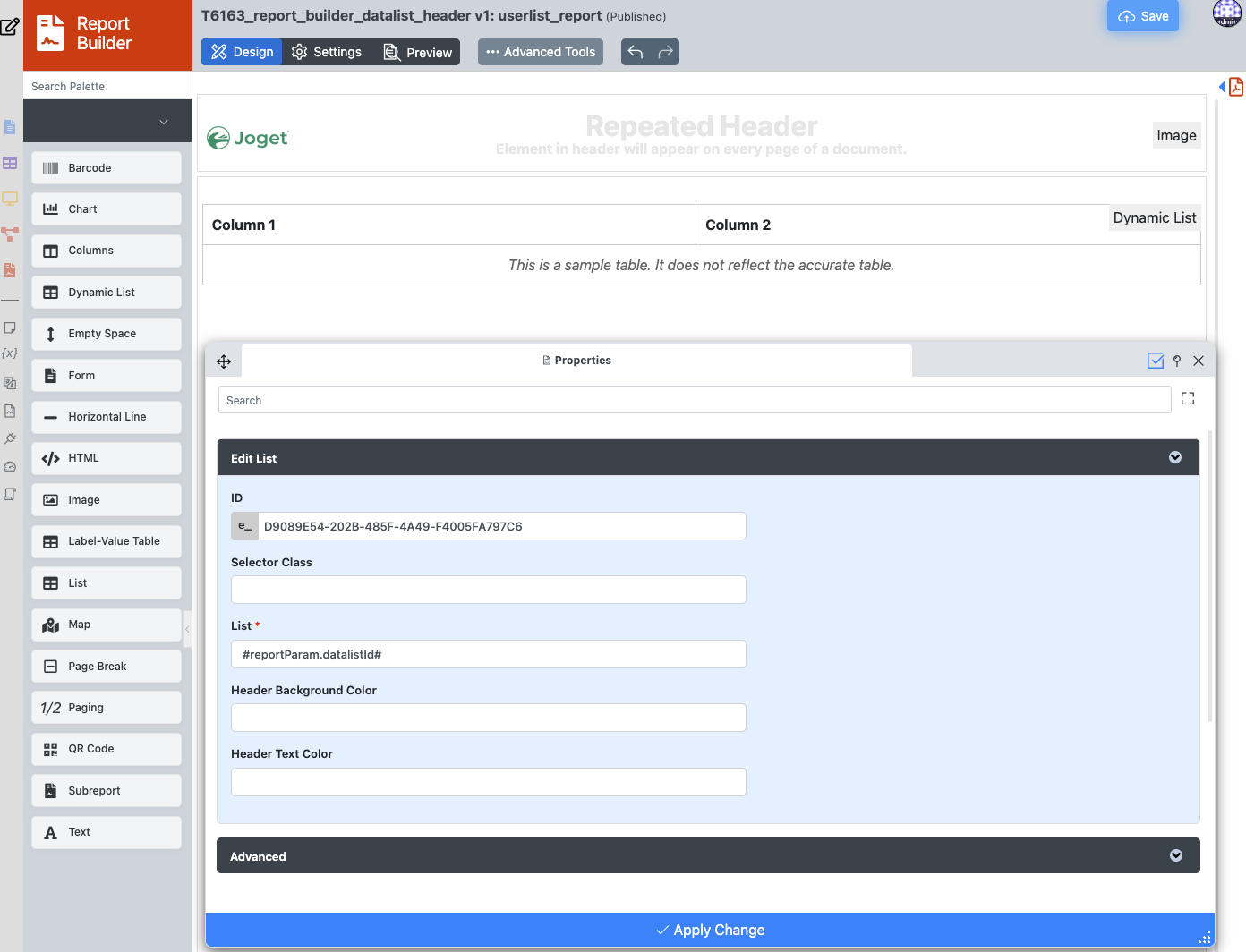This screenshot has height=952, width=1246.
Task: Select the QR Code palette element
Action: coord(107,749)
